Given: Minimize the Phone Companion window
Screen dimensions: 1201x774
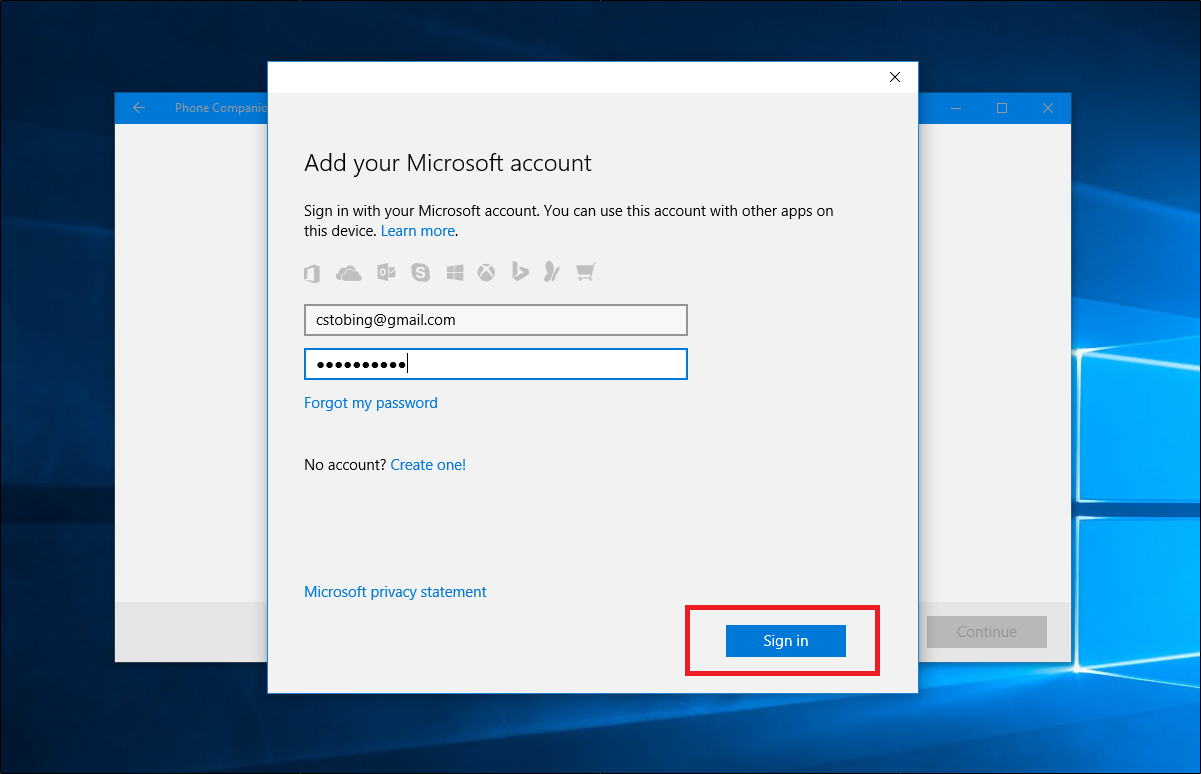Looking at the screenshot, I should [x=956, y=108].
